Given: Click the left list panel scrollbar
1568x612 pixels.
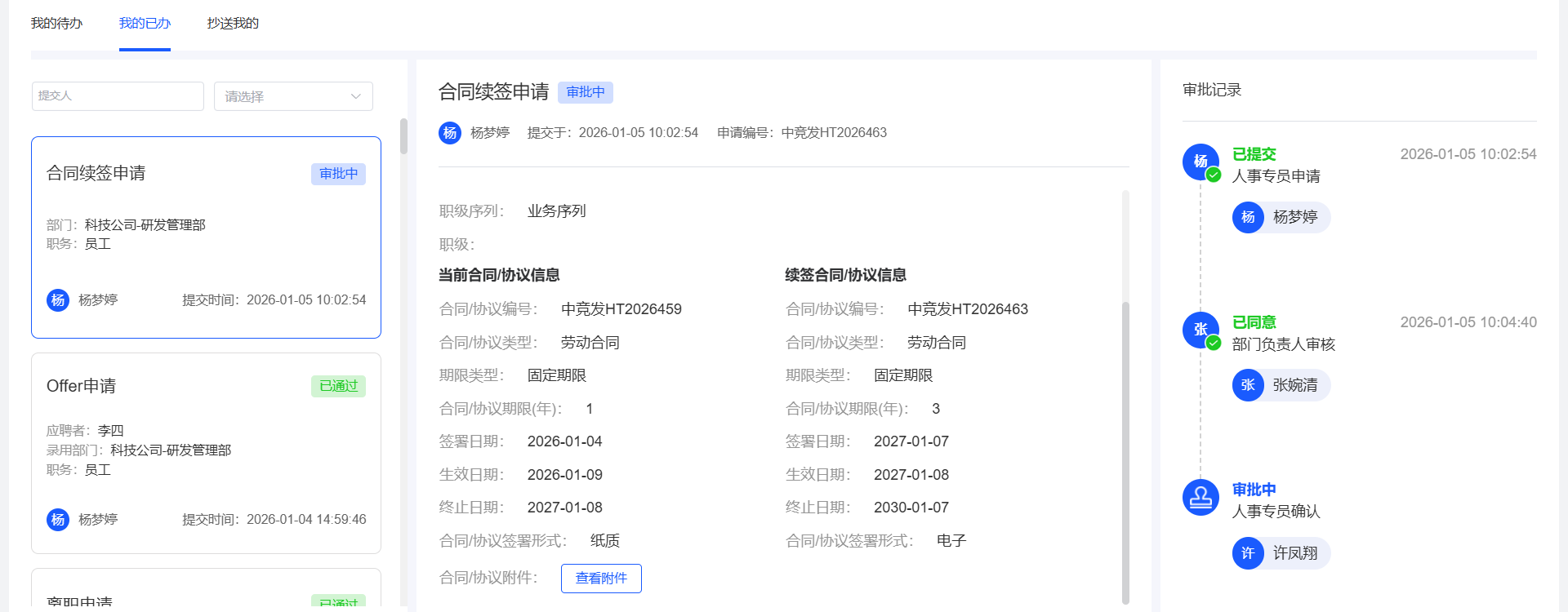Looking at the screenshot, I should point(403,137).
